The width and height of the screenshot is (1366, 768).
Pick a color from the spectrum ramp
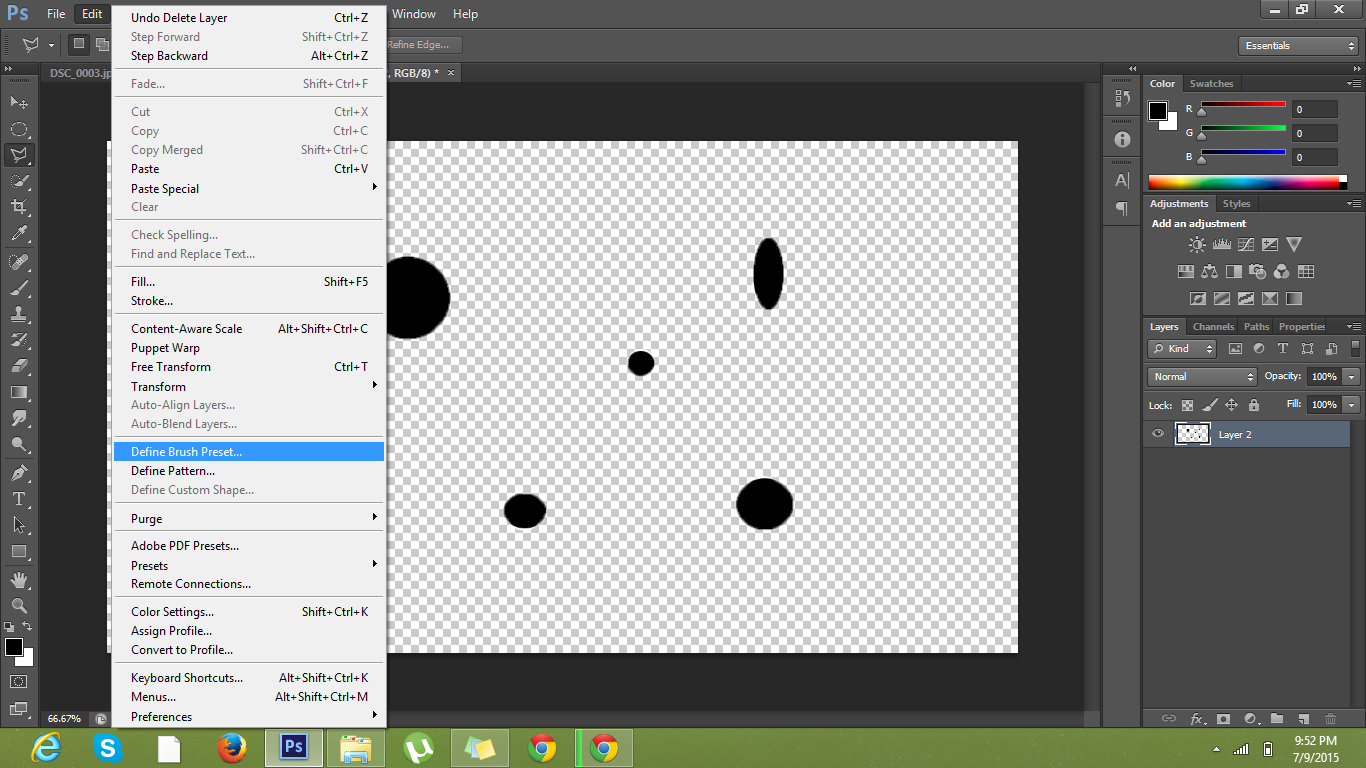[1243, 182]
